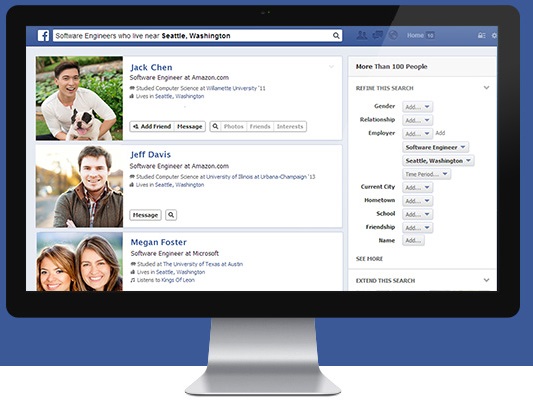The width and height of the screenshot is (533, 401).
Task: Open the Gender filter dropdown
Action: (x=417, y=107)
